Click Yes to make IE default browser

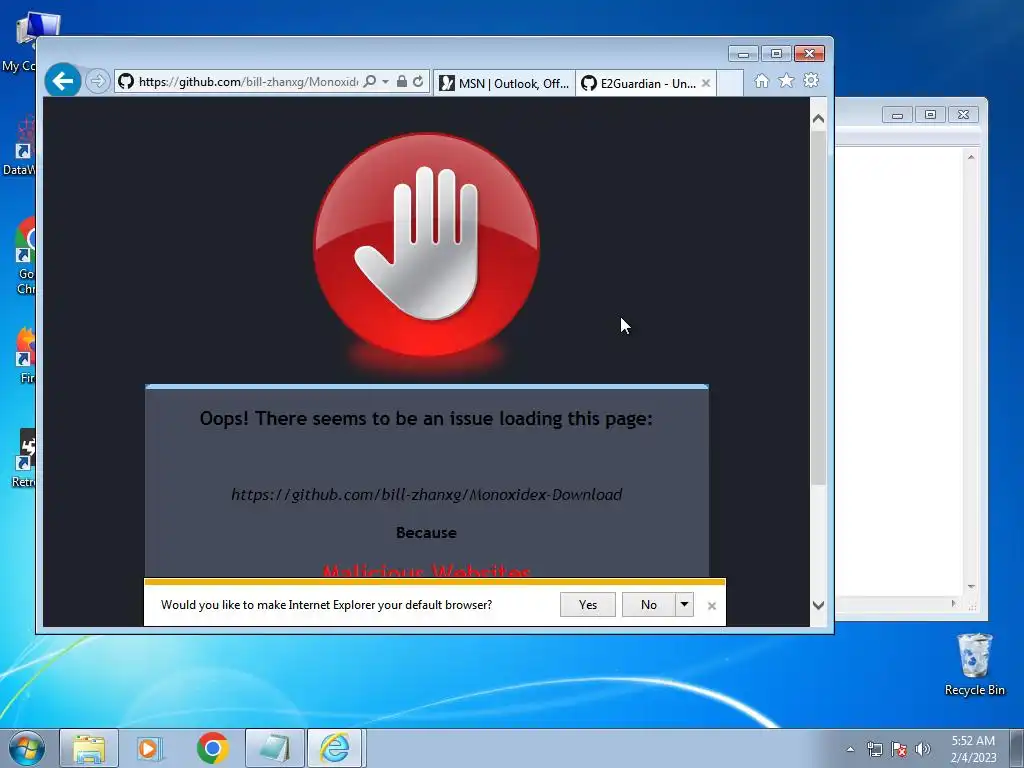588,605
